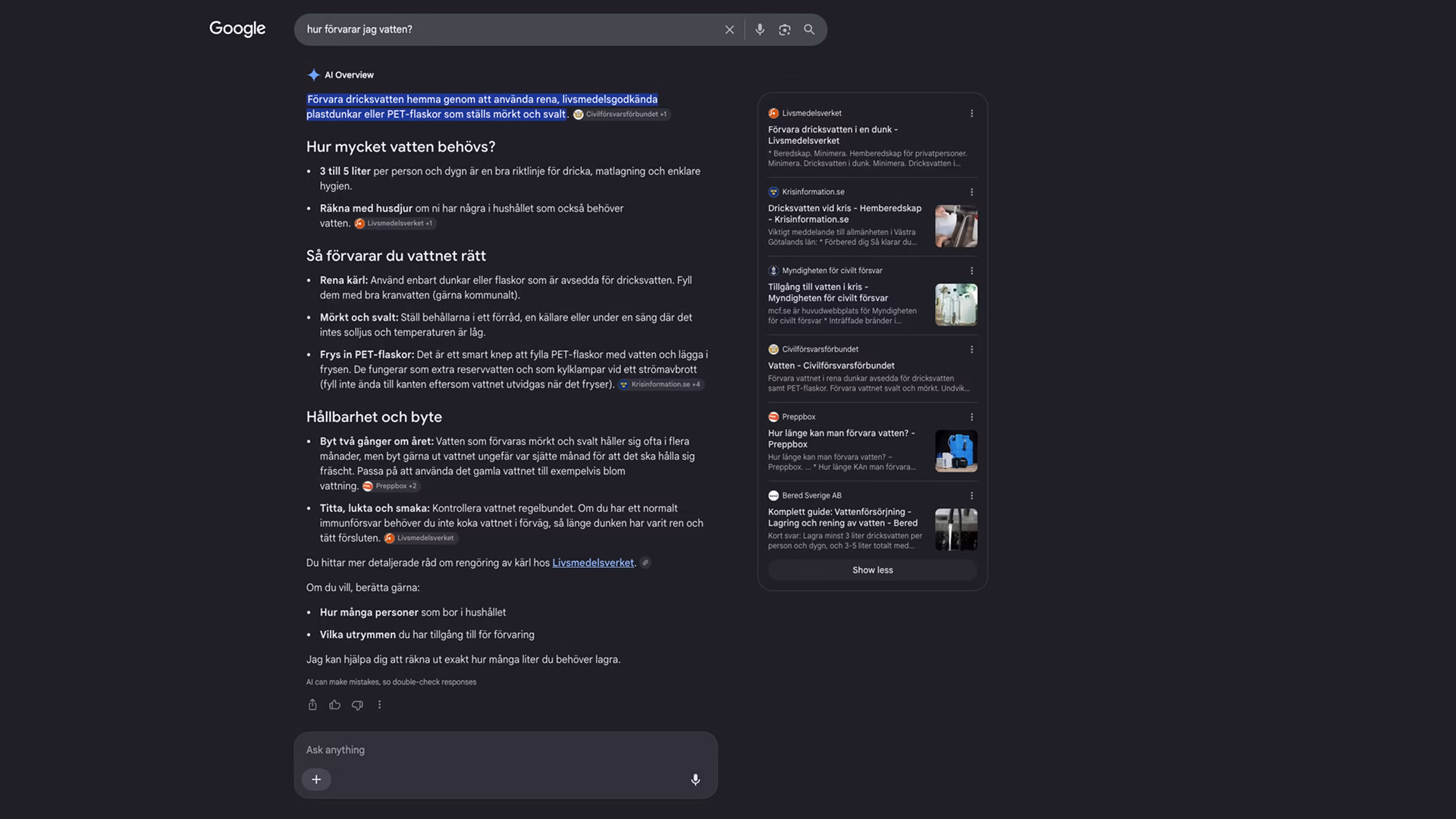The image size is (1456, 819).
Task: Give thumbs up to the AI response
Action: click(334, 704)
